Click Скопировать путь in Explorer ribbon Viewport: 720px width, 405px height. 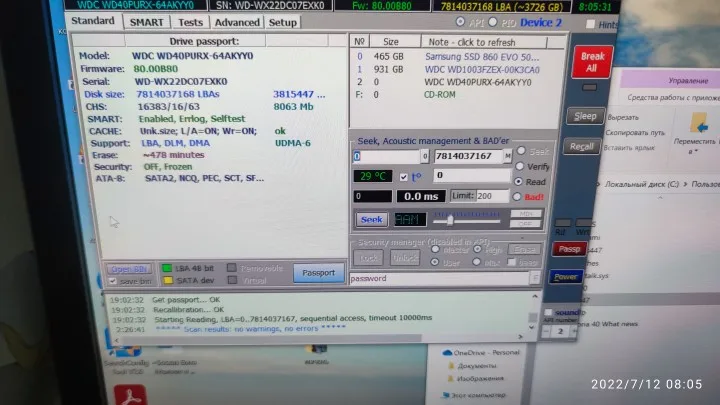pyautogui.click(x=635, y=133)
